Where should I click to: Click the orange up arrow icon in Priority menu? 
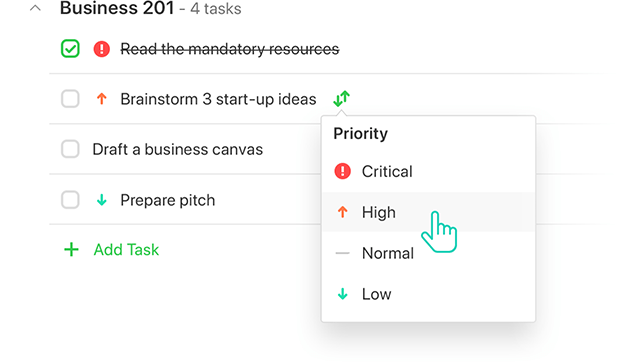click(342, 212)
